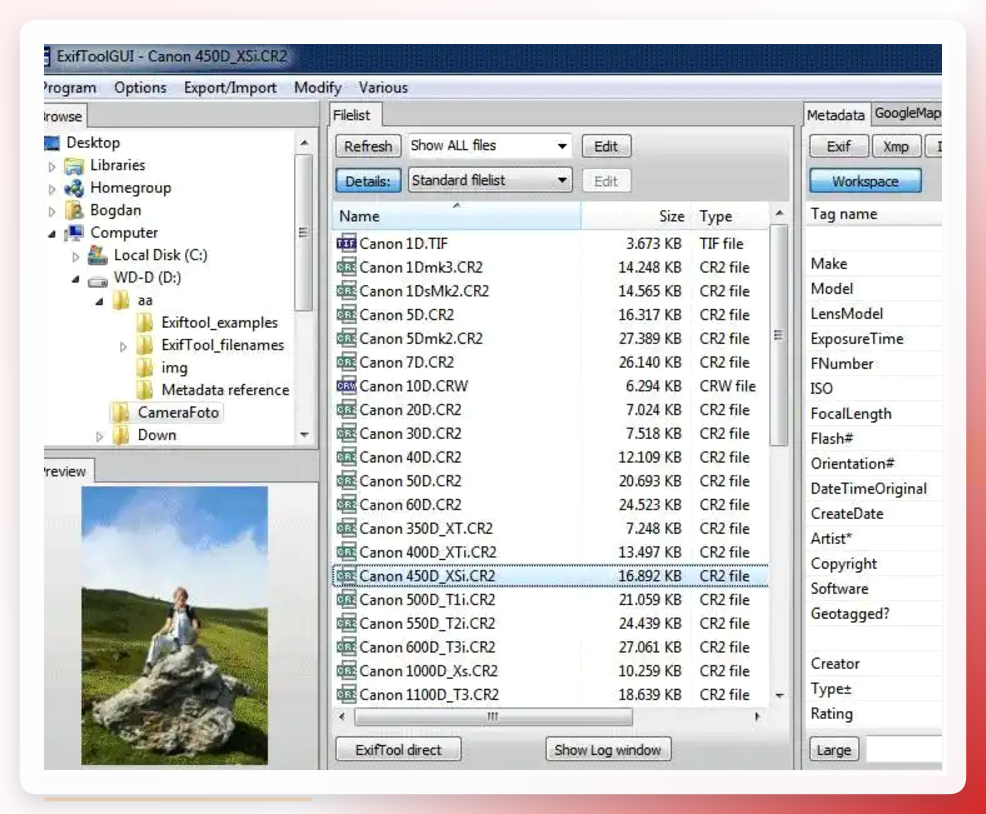Screen dimensions: 986x814
Task: Expand the Libraries tree node
Action: click(52, 167)
